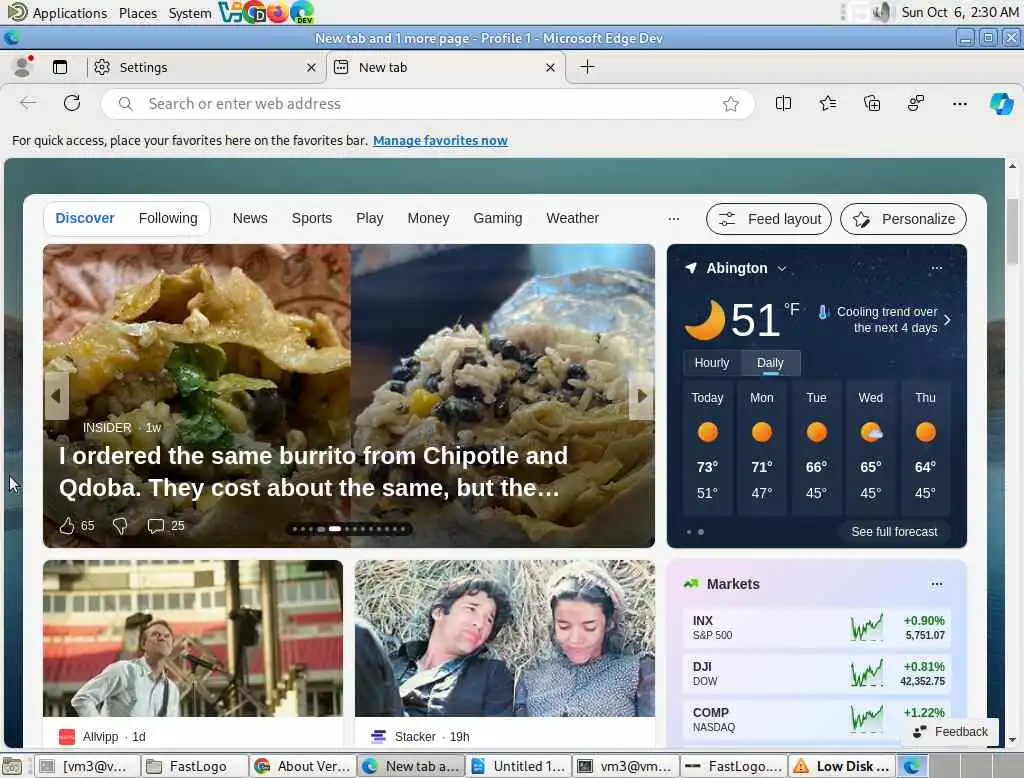Open the INX S&P 500 market row
The height and width of the screenshot is (778, 1024).
click(816, 627)
